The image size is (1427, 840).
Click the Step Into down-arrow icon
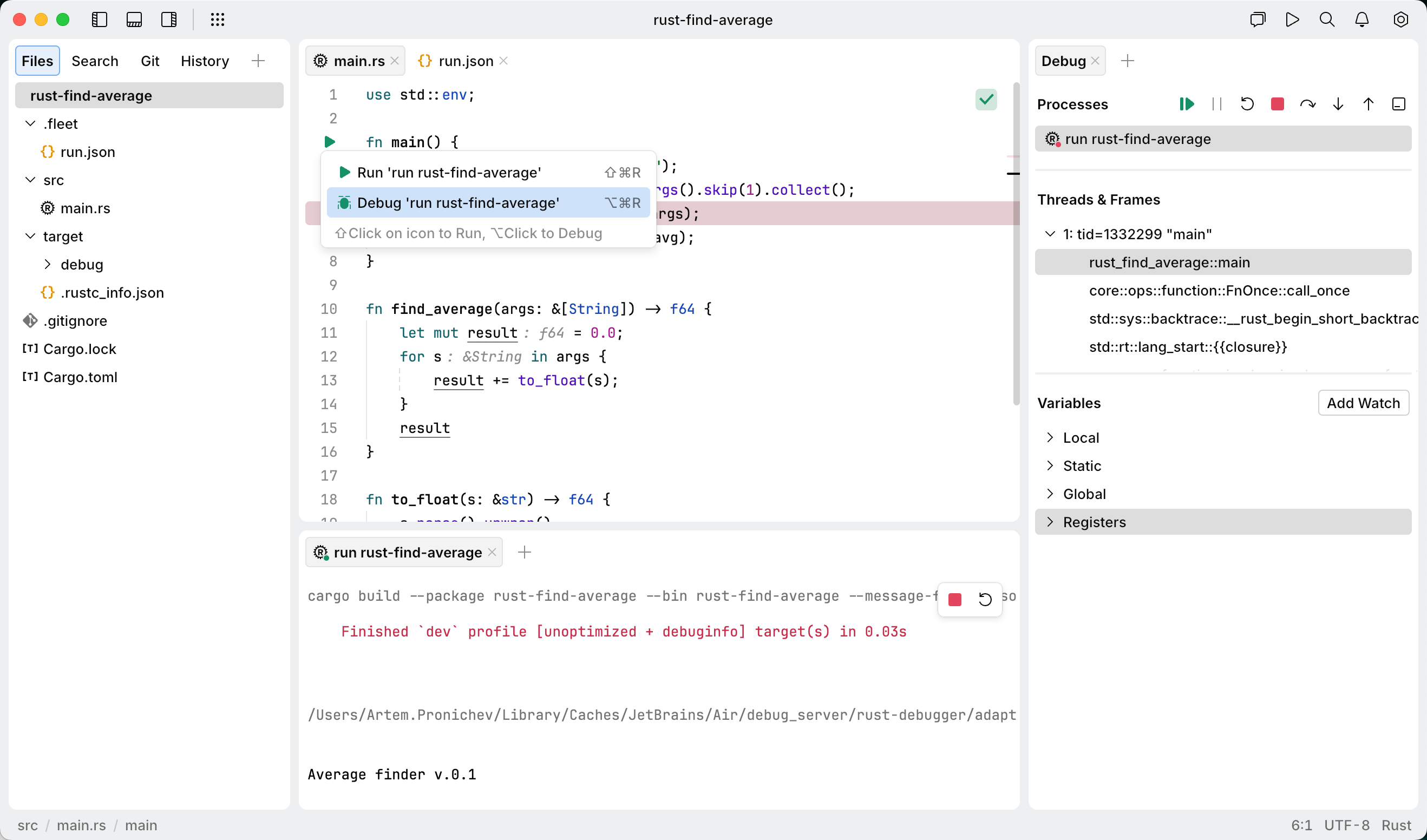point(1338,103)
